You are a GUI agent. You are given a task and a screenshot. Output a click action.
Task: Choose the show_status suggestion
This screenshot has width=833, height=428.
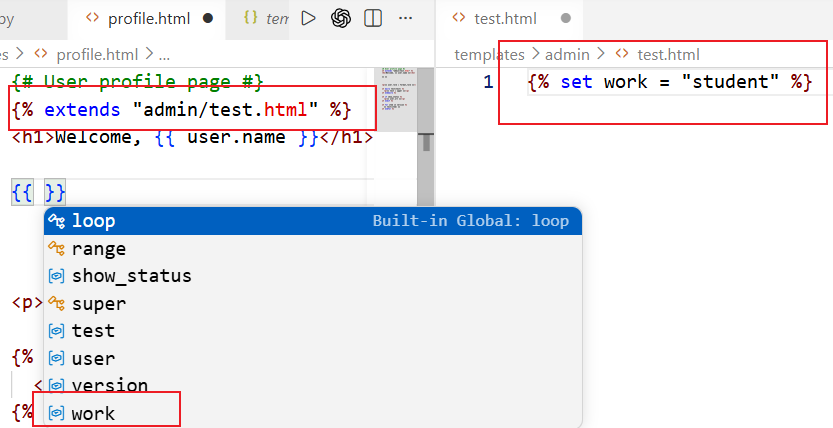pos(313,276)
